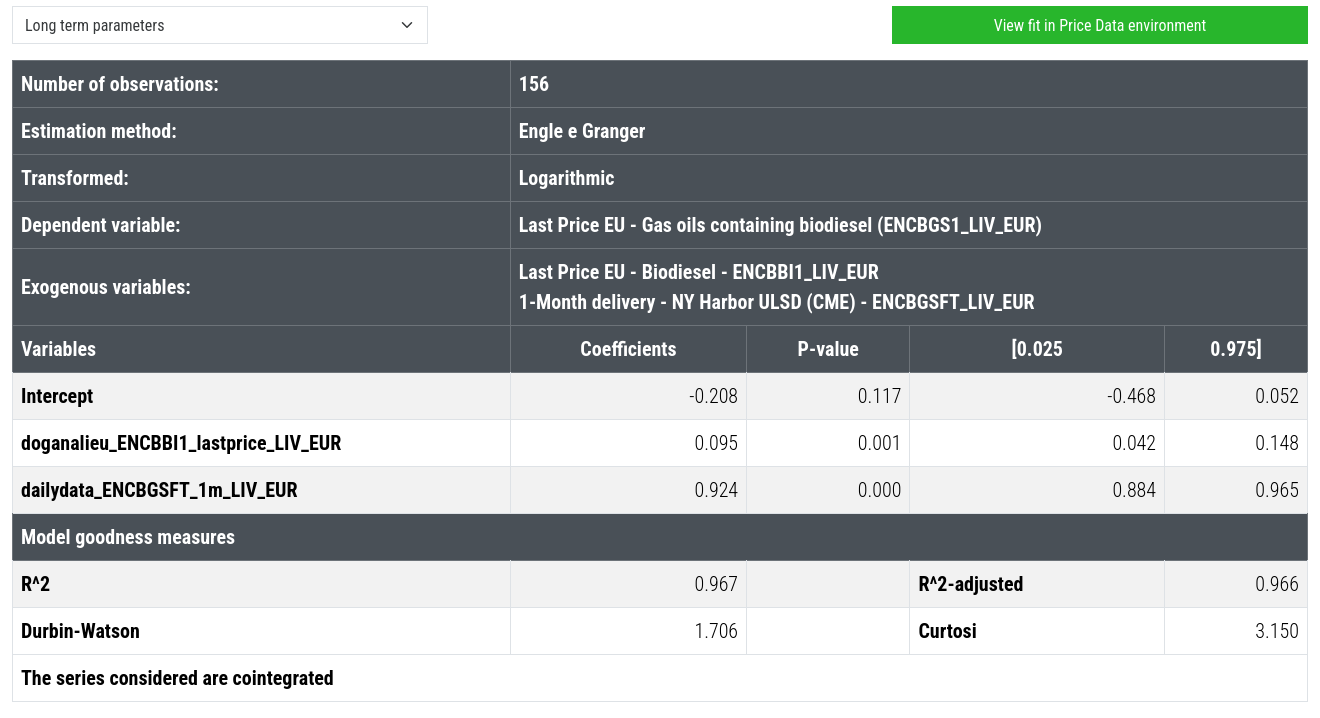Viewport: 1320px width, 718px height.
Task: Select Last Price EU - Biodiesel exogenous line
Action: tap(698, 272)
